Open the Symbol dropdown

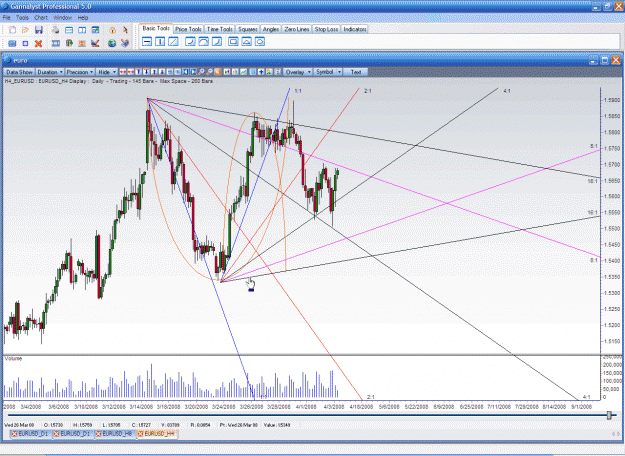pyautogui.click(x=328, y=72)
